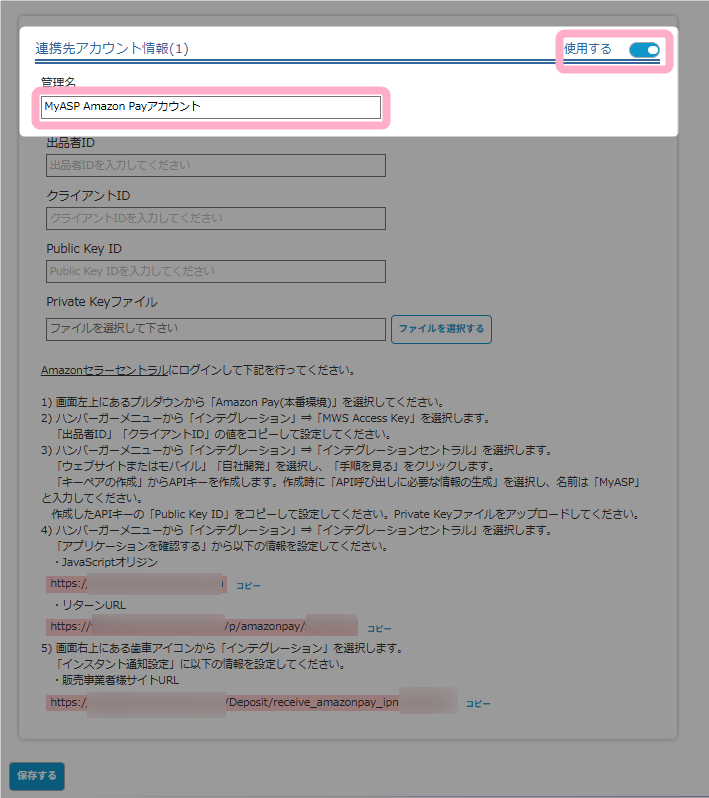Viewport: 709px width, 798px height.
Task: Click the receive_amazonpay_ipn URL text
Action: point(250,702)
